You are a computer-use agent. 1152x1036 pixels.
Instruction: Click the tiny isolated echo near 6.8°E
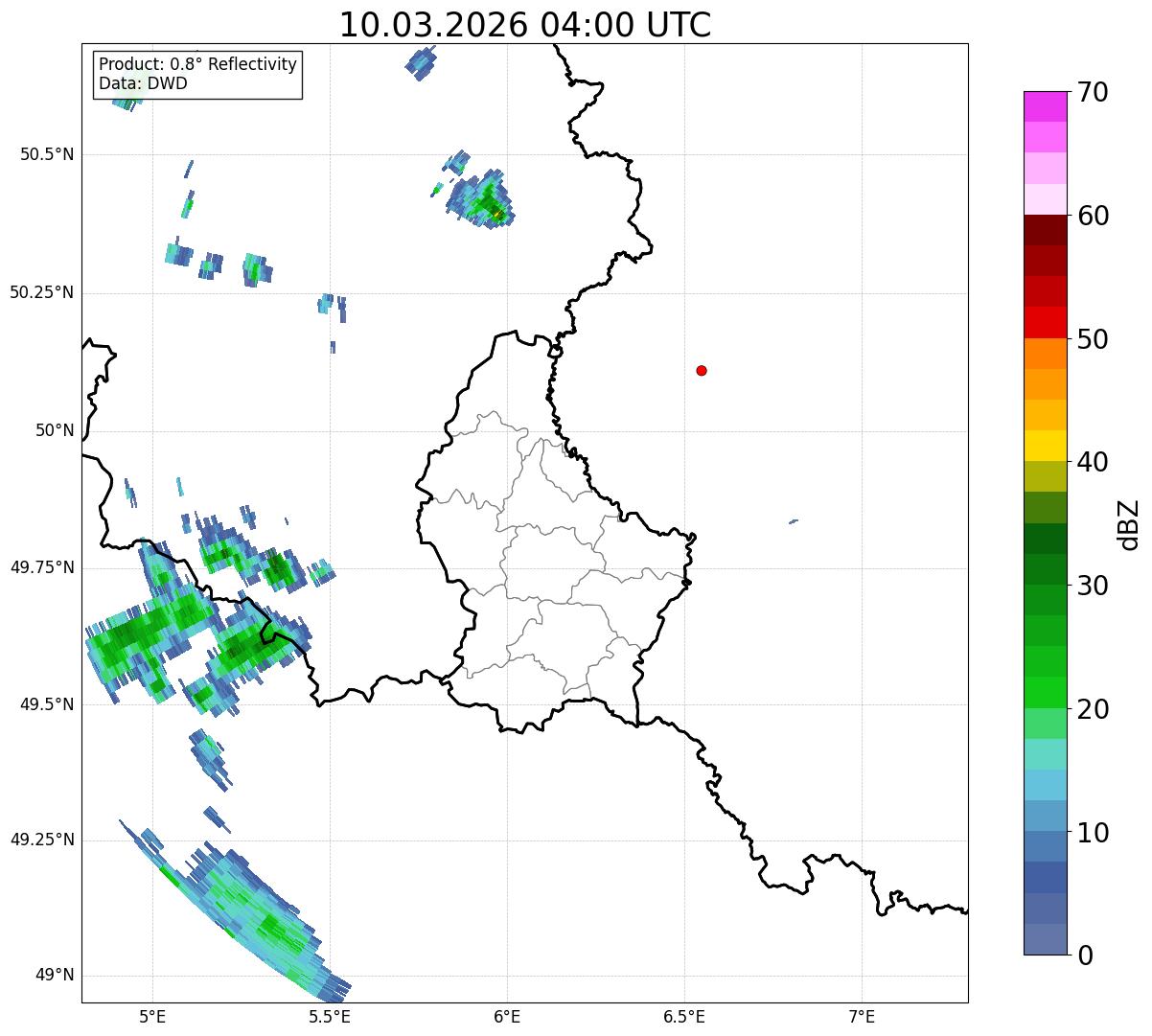(x=794, y=521)
